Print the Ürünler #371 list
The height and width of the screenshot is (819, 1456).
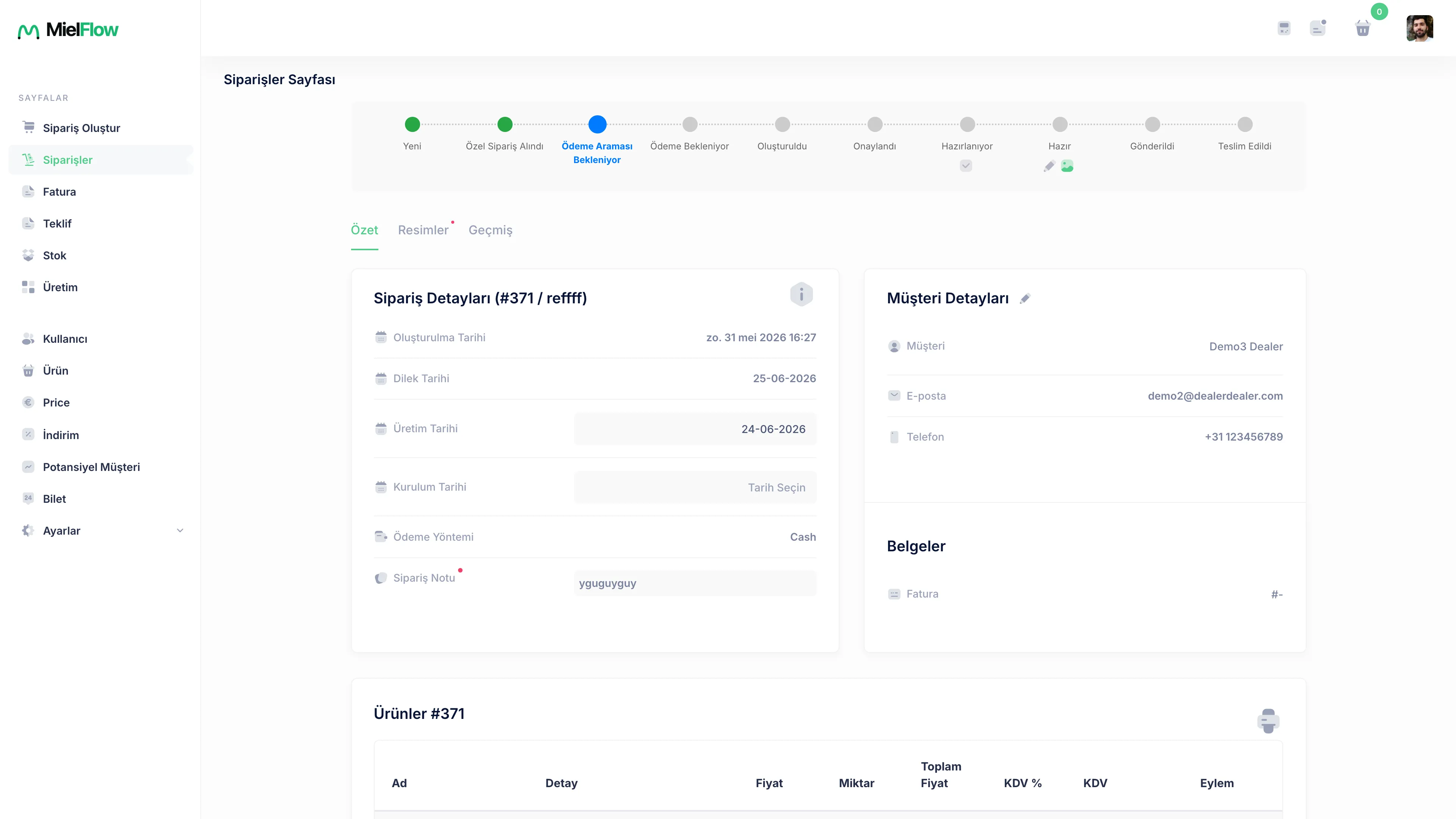(x=1268, y=721)
